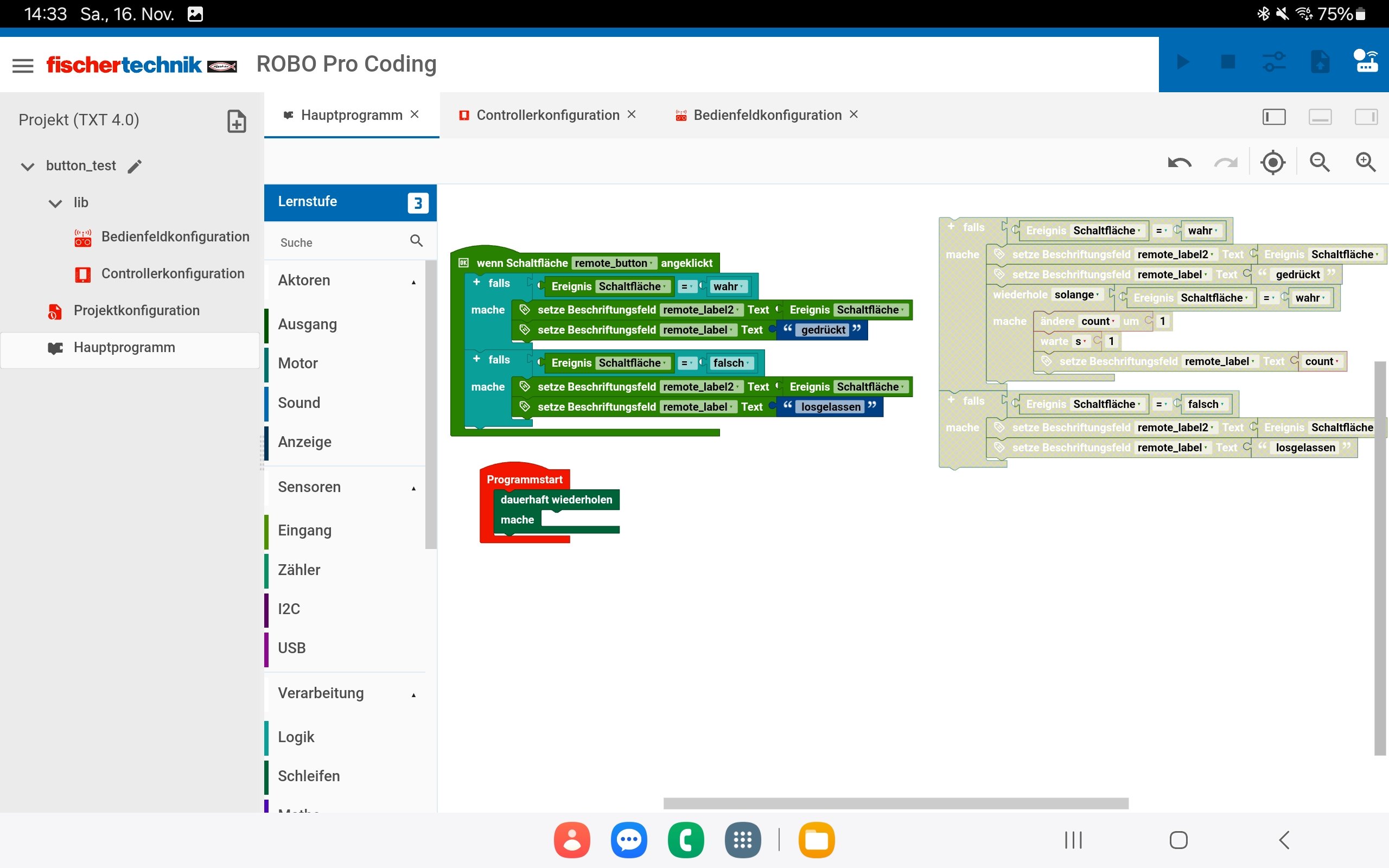Zoom out the workspace
Viewport: 1389px width, 868px height.
[x=1320, y=163]
